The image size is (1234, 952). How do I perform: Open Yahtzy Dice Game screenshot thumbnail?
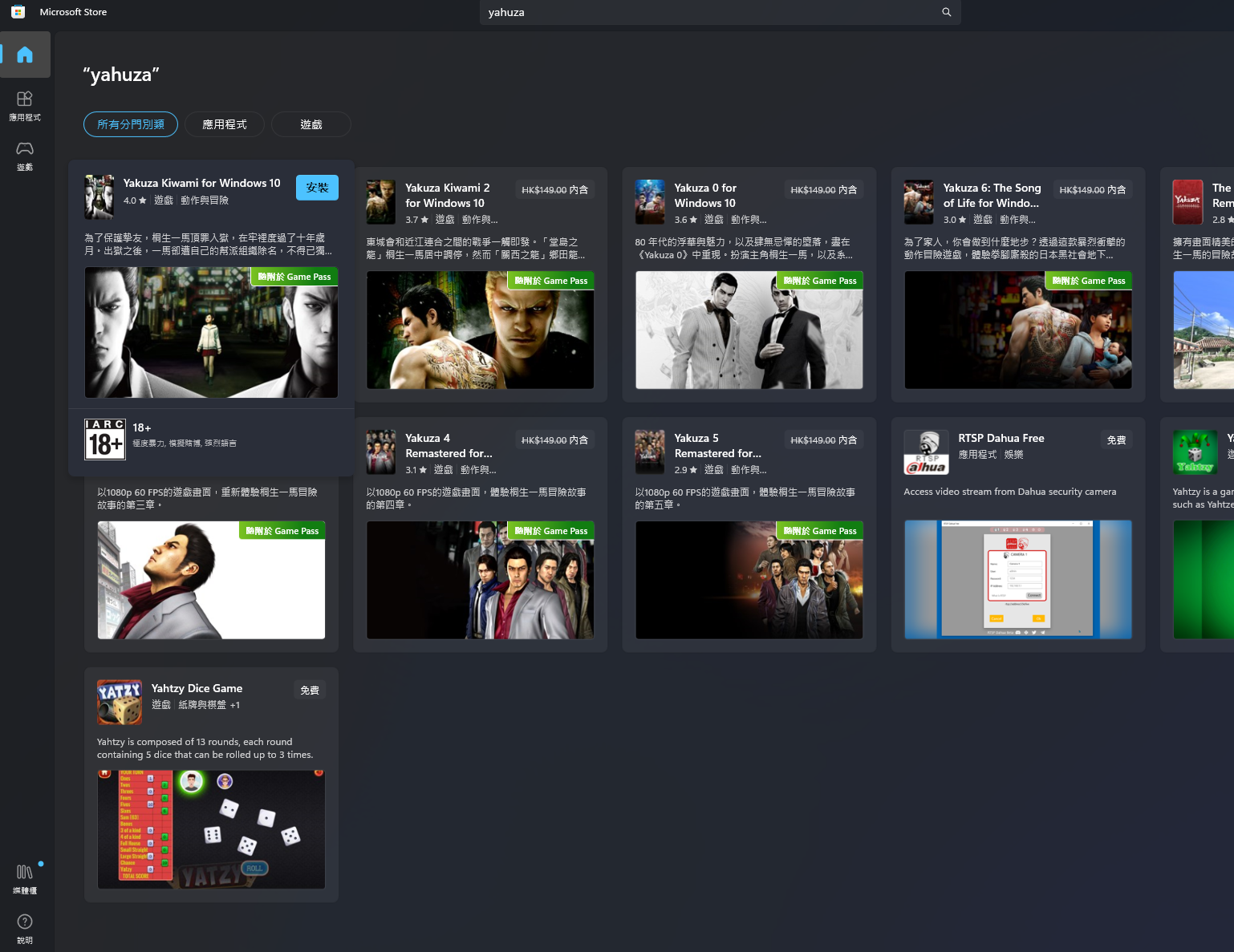coord(211,830)
